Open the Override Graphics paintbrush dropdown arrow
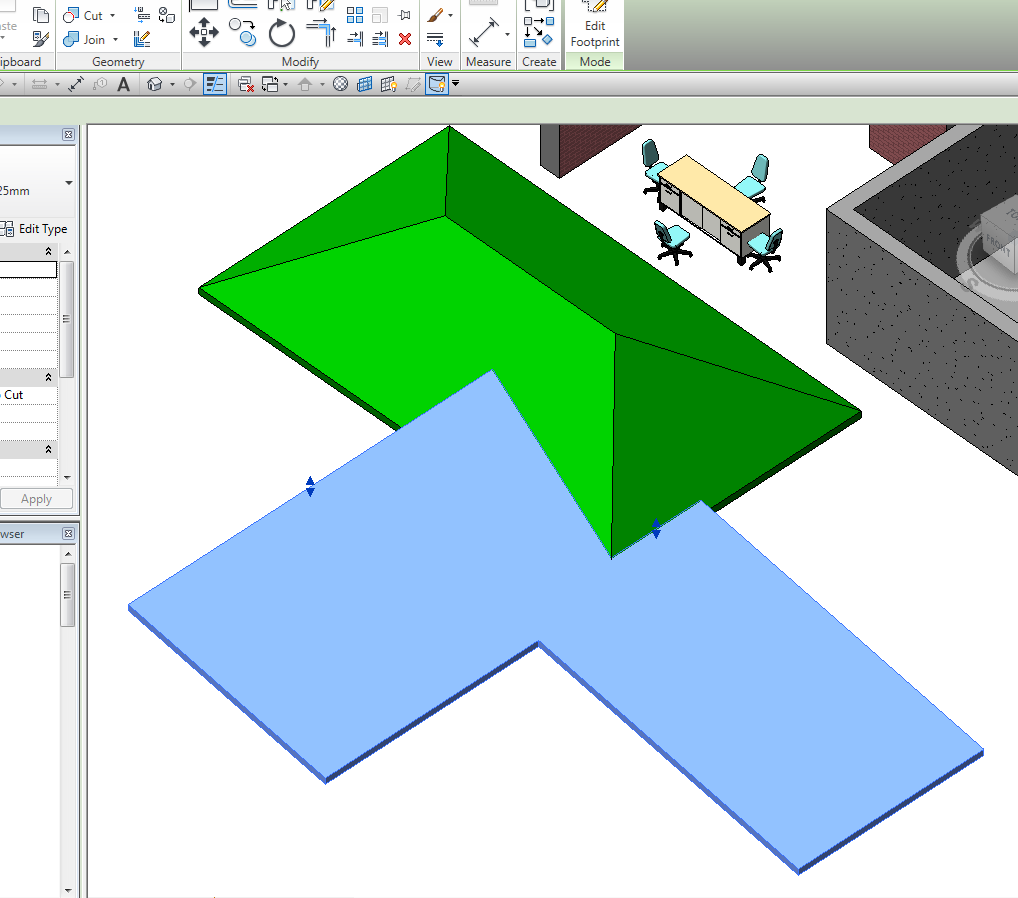 (451, 15)
